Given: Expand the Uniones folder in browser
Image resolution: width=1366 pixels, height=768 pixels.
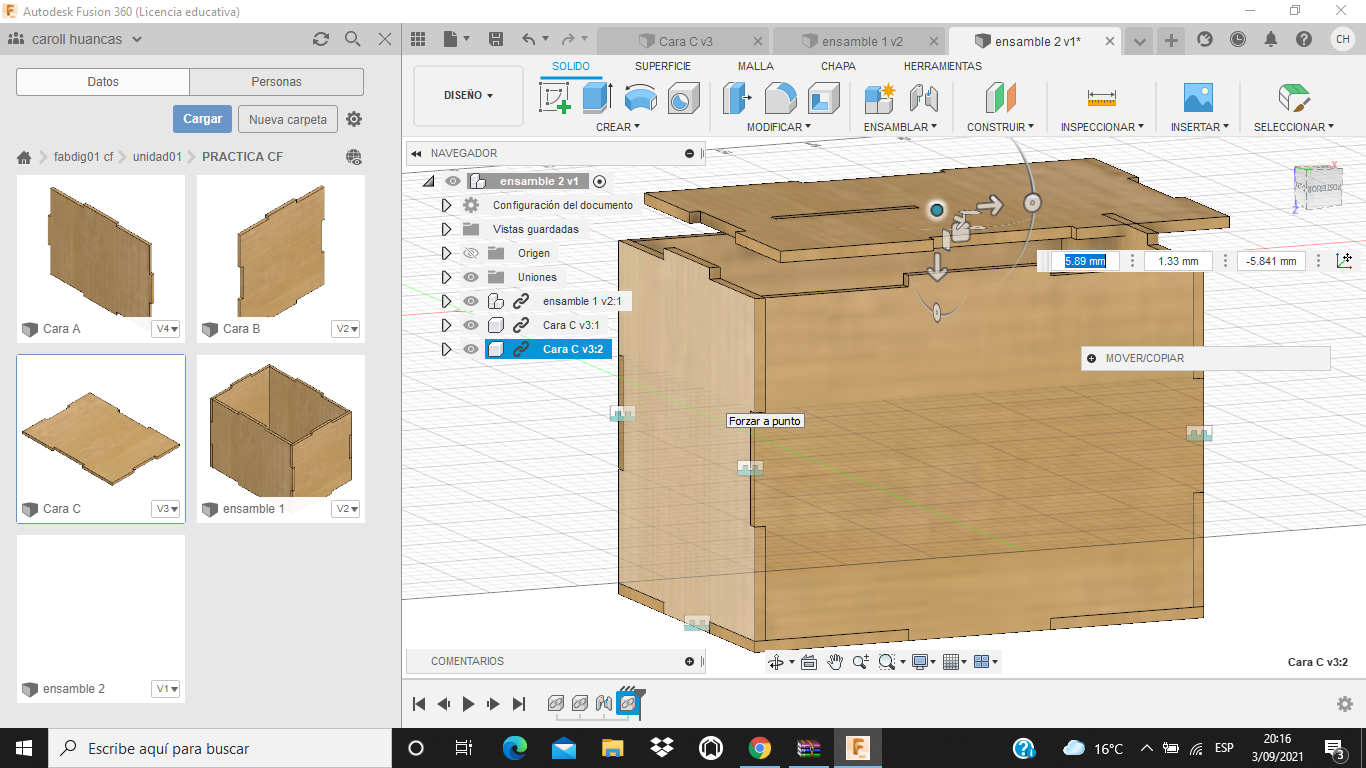Looking at the screenshot, I should point(447,277).
